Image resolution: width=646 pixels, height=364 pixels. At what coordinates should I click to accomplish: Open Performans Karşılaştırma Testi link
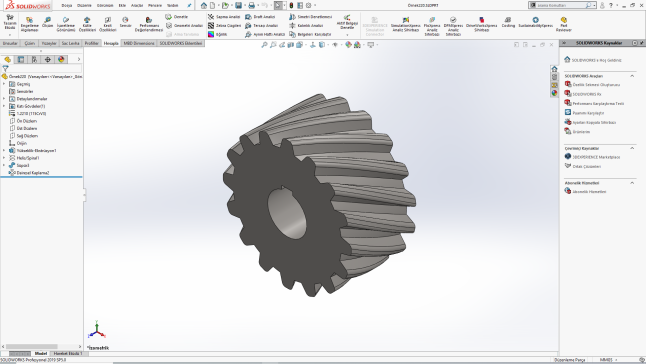click(598, 103)
